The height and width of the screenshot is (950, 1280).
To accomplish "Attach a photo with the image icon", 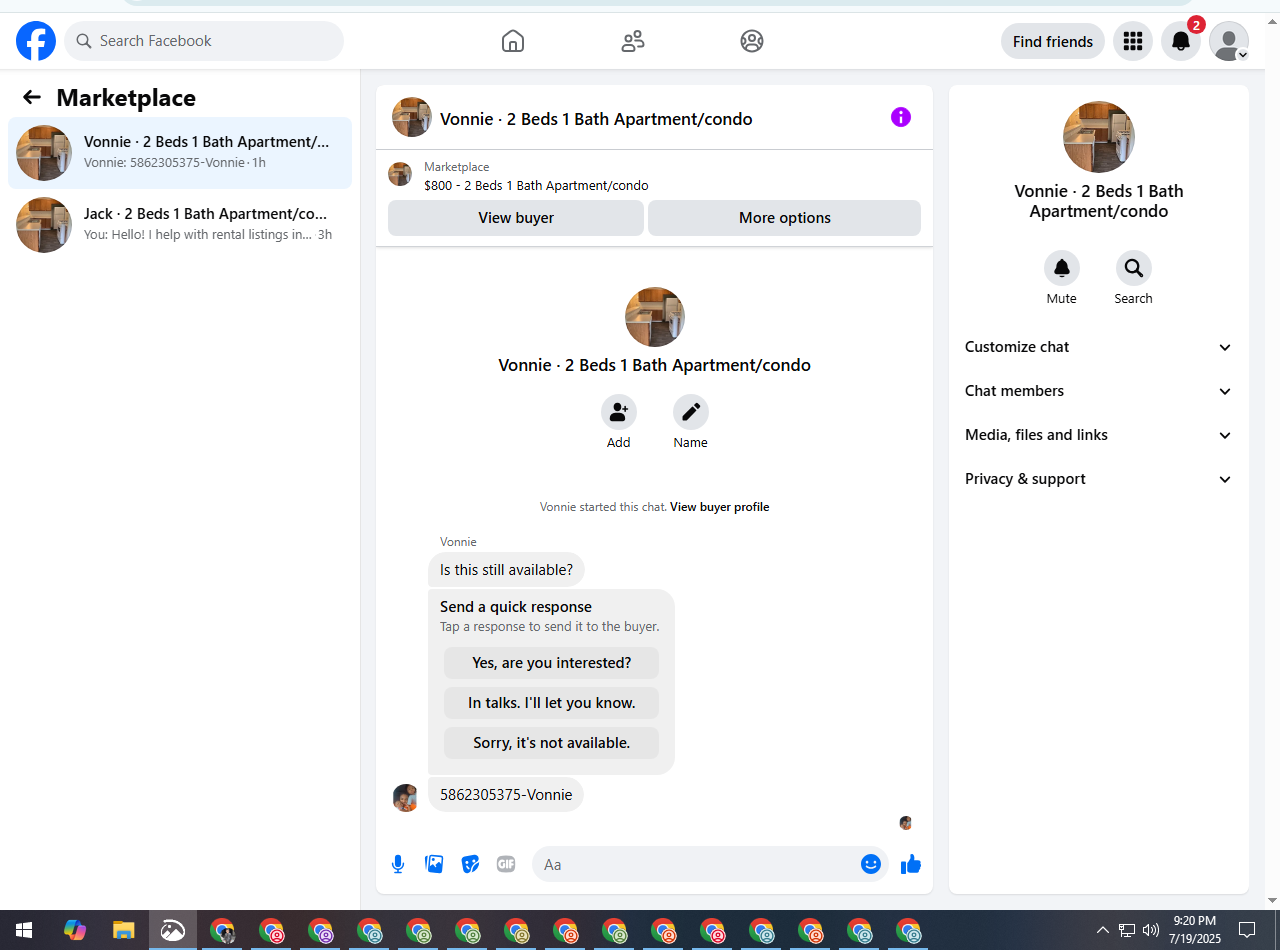I will [434, 864].
